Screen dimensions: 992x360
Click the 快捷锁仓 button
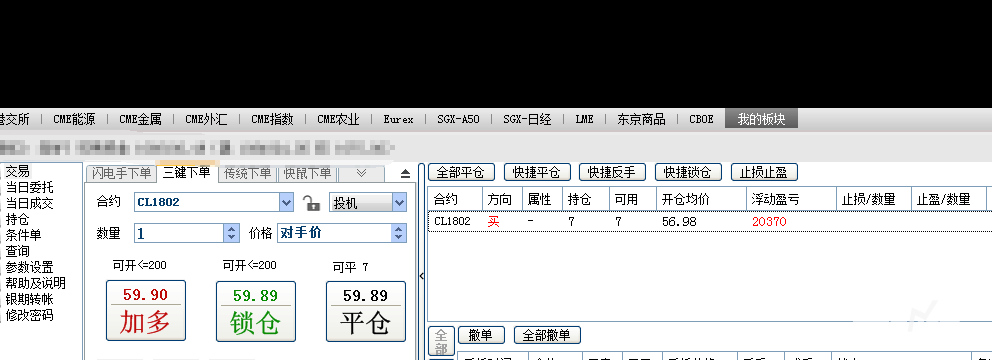point(688,172)
